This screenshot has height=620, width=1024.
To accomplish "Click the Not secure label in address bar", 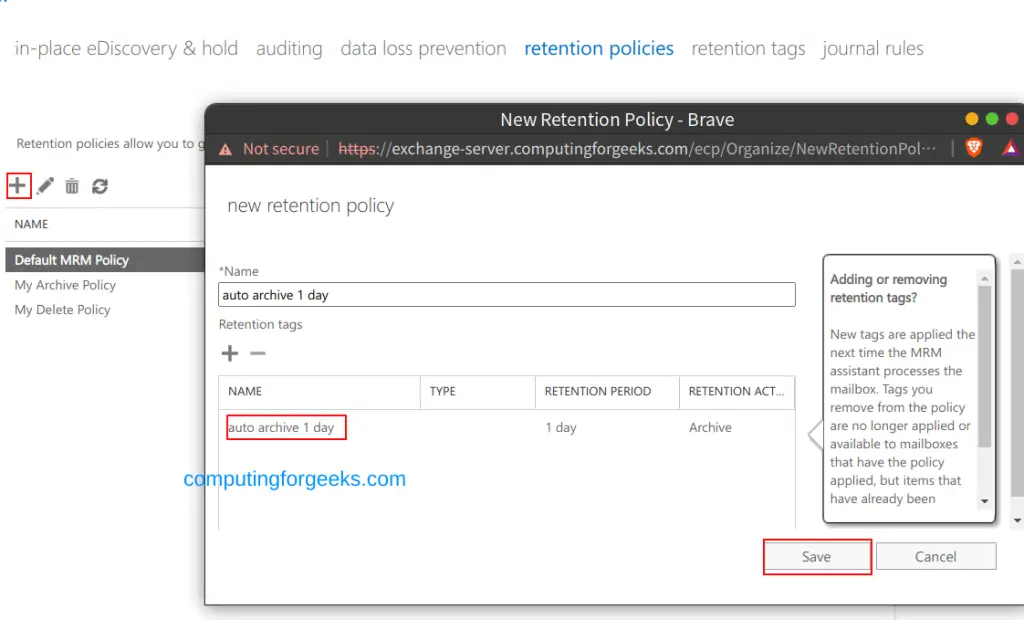I will (281, 149).
